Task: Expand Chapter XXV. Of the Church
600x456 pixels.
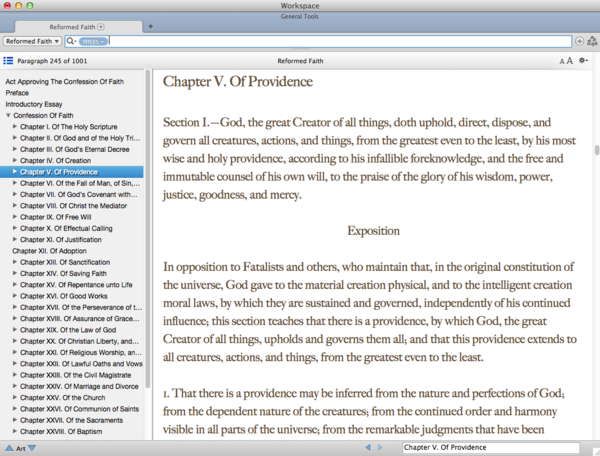Action: coord(15,397)
